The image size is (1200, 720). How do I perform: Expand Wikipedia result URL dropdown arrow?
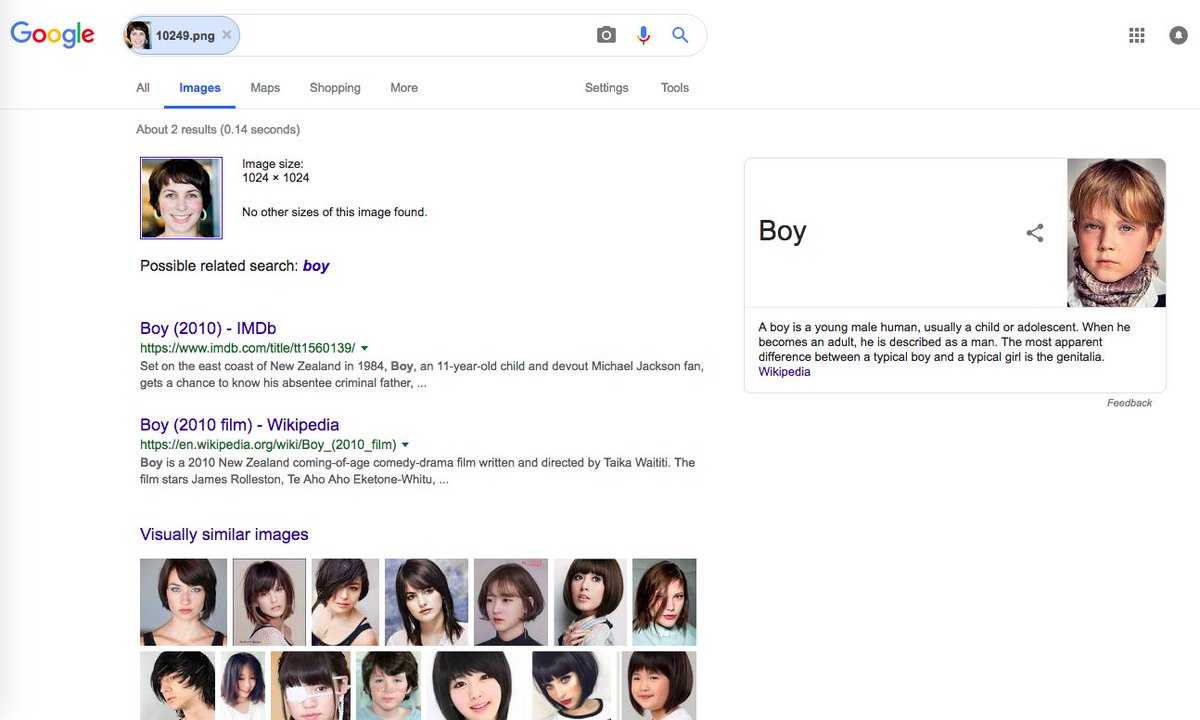click(405, 445)
